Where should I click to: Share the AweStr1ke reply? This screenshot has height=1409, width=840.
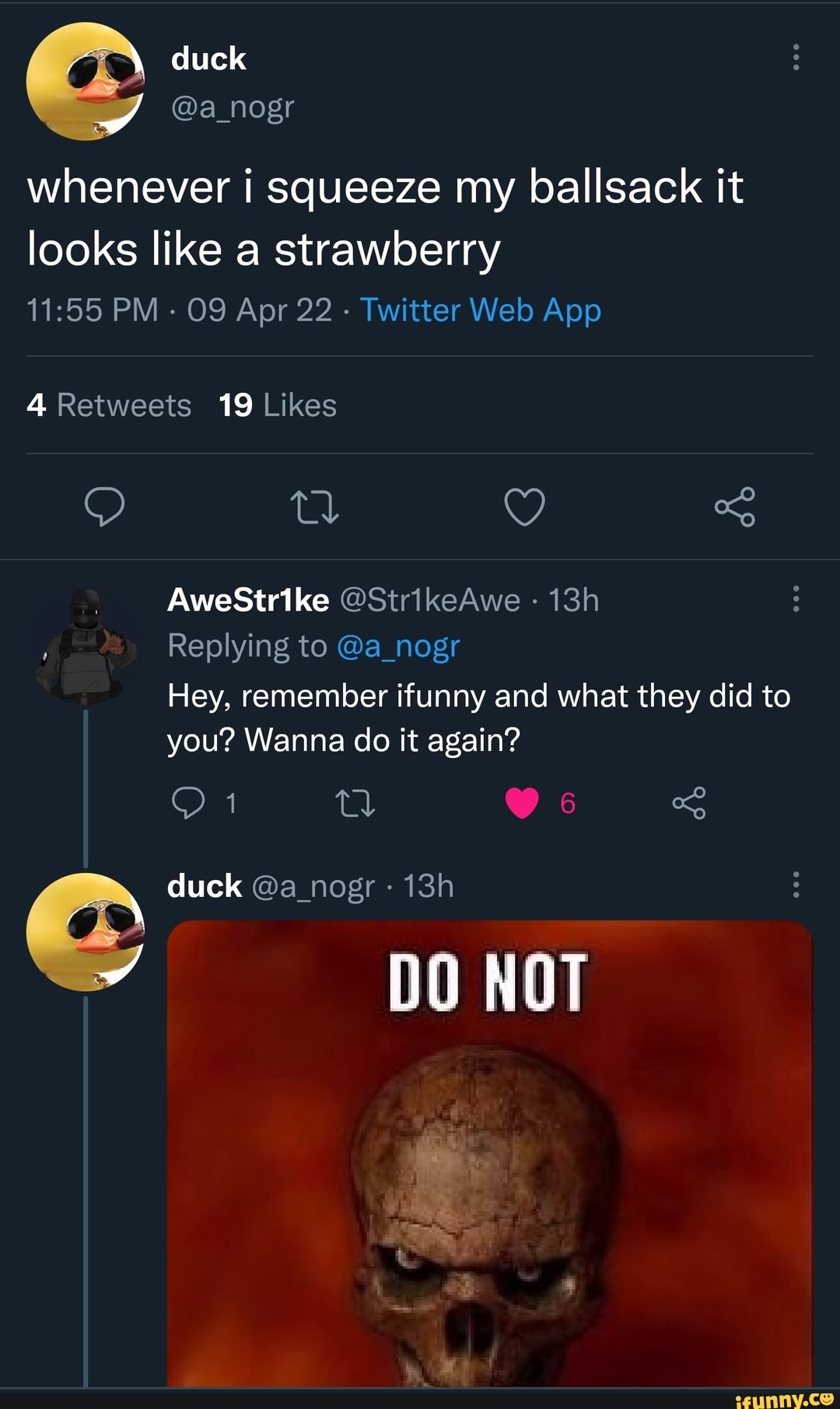[x=689, y=803]
